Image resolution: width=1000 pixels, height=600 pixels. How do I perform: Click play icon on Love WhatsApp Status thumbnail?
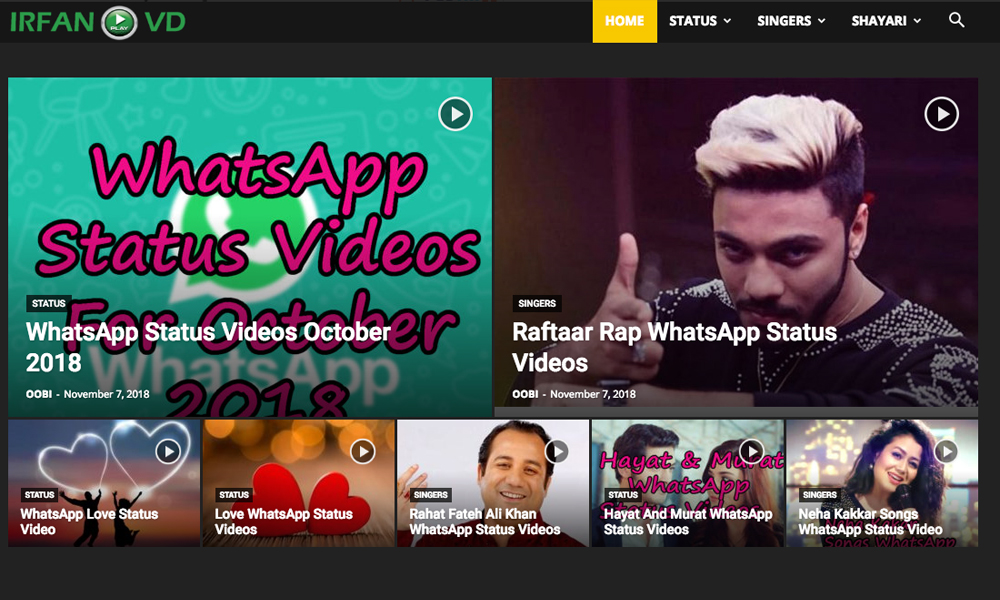362,452
